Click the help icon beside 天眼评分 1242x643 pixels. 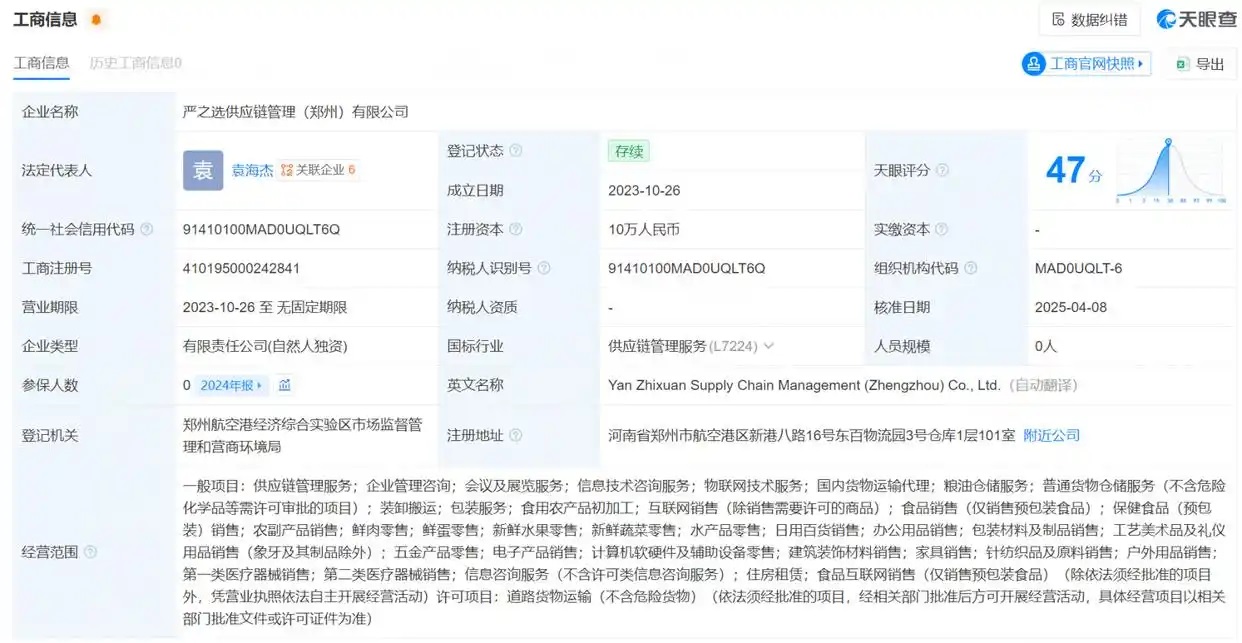click(942, 171)
